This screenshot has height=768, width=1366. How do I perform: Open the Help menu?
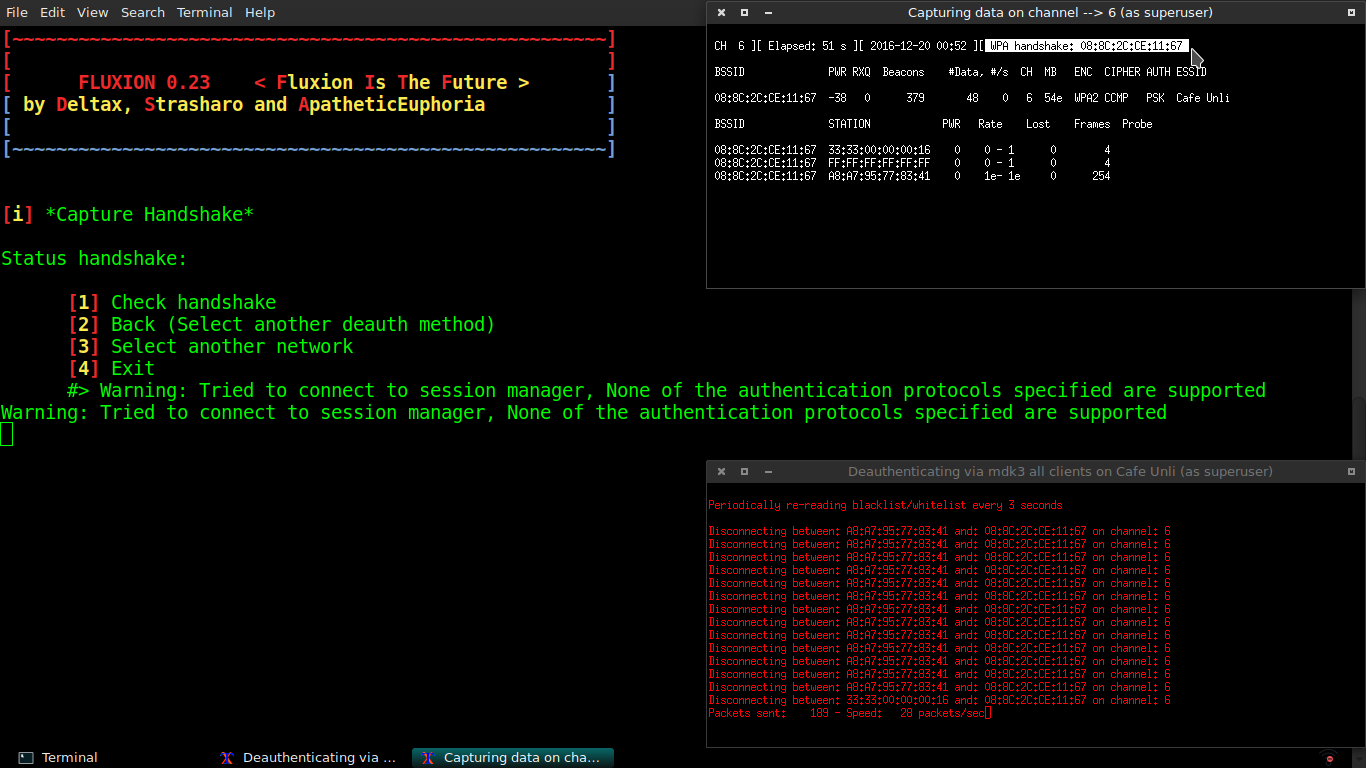260,13
